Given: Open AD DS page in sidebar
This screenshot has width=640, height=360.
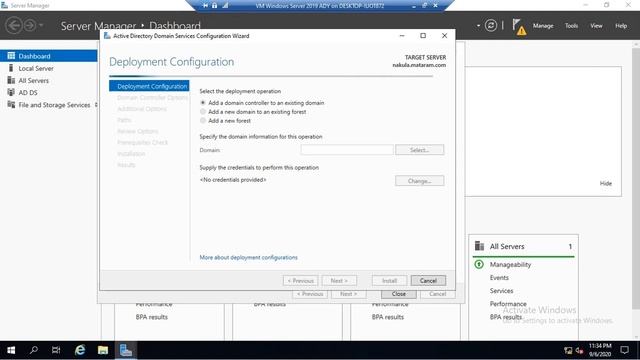Looking at the screenshot, I should [x=28, y=93].
